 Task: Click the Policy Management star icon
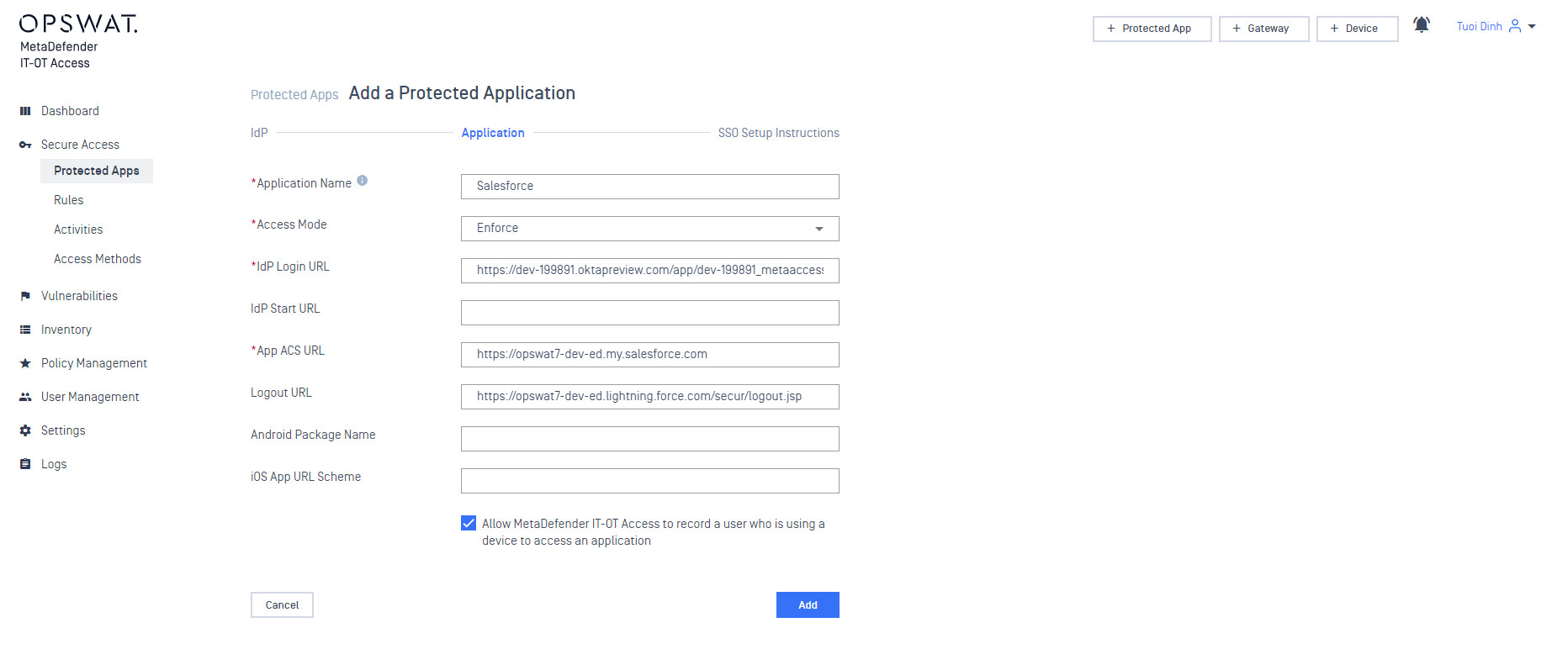pos(25,363)
